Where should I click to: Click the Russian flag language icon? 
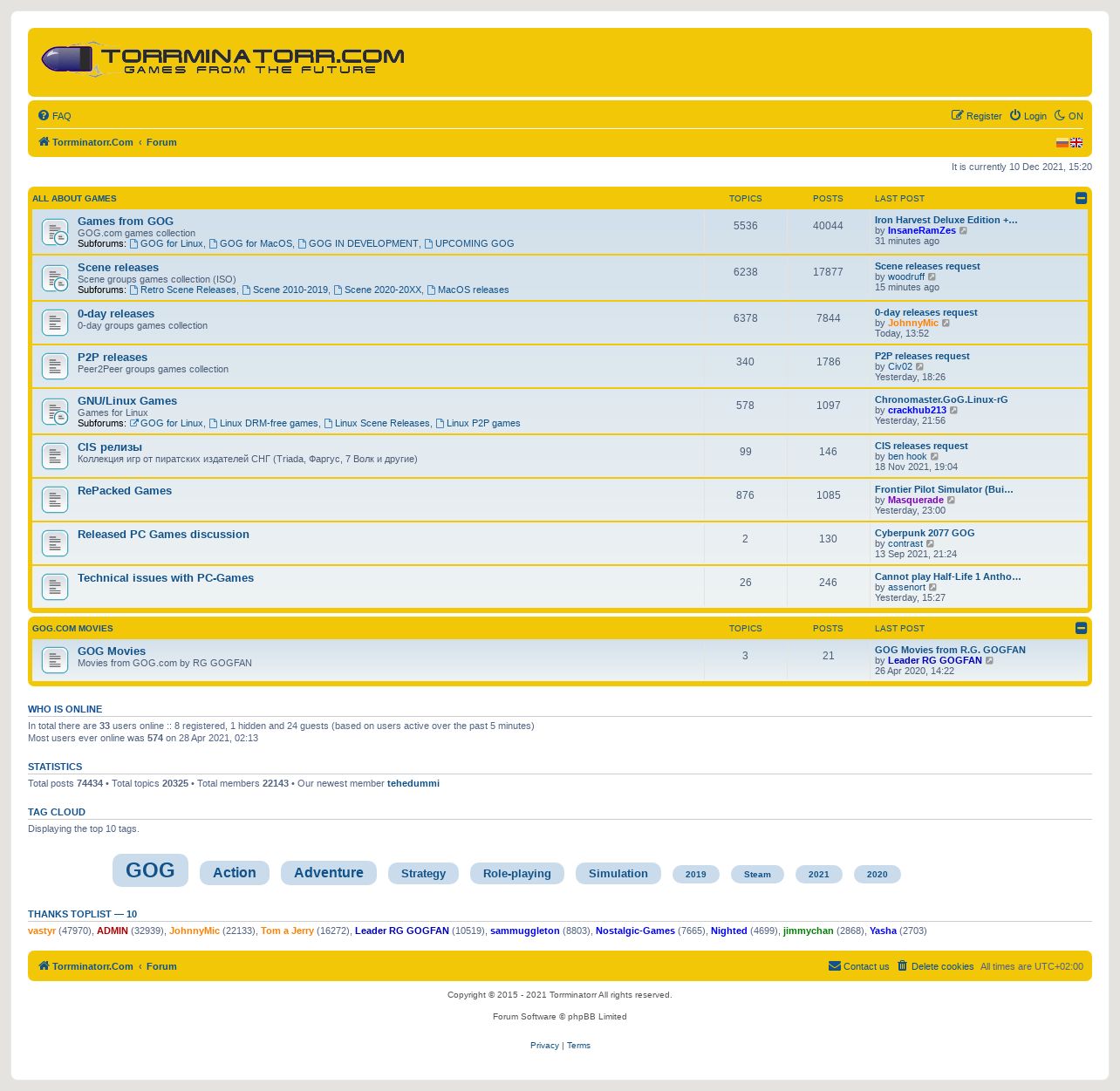[x=1062, y=142]
